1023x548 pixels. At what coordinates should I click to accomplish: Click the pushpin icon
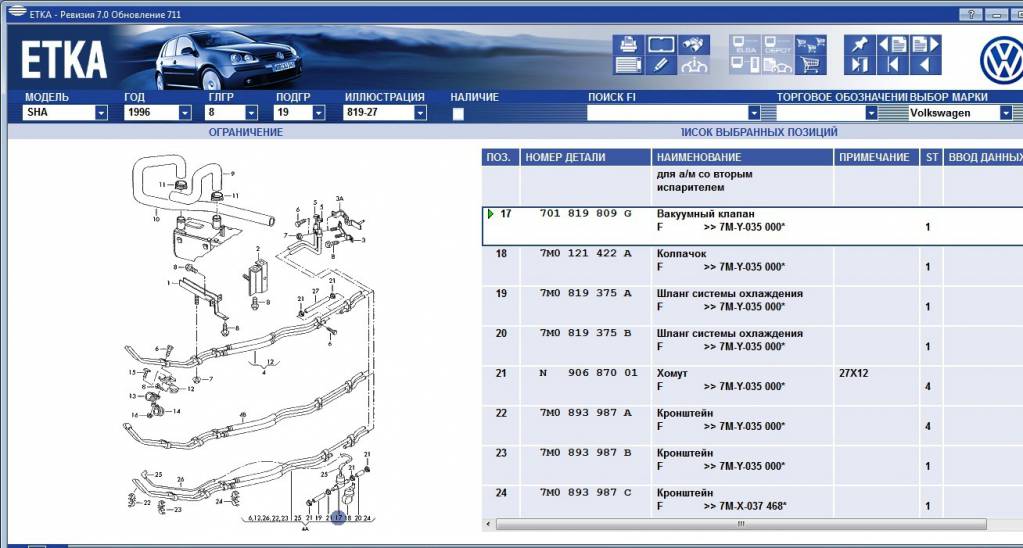(x=860, y=44)
